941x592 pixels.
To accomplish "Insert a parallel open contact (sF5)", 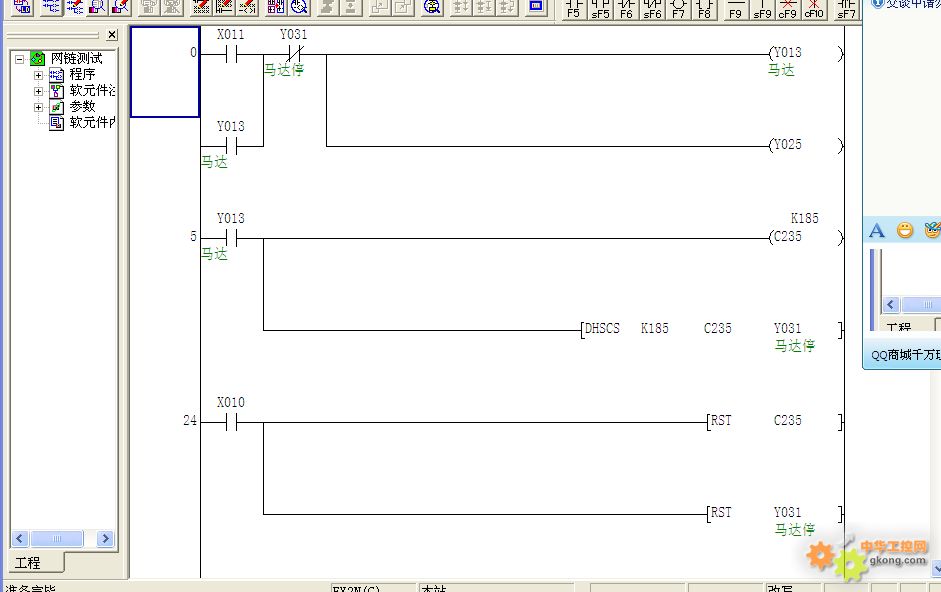I will (600, 9).
